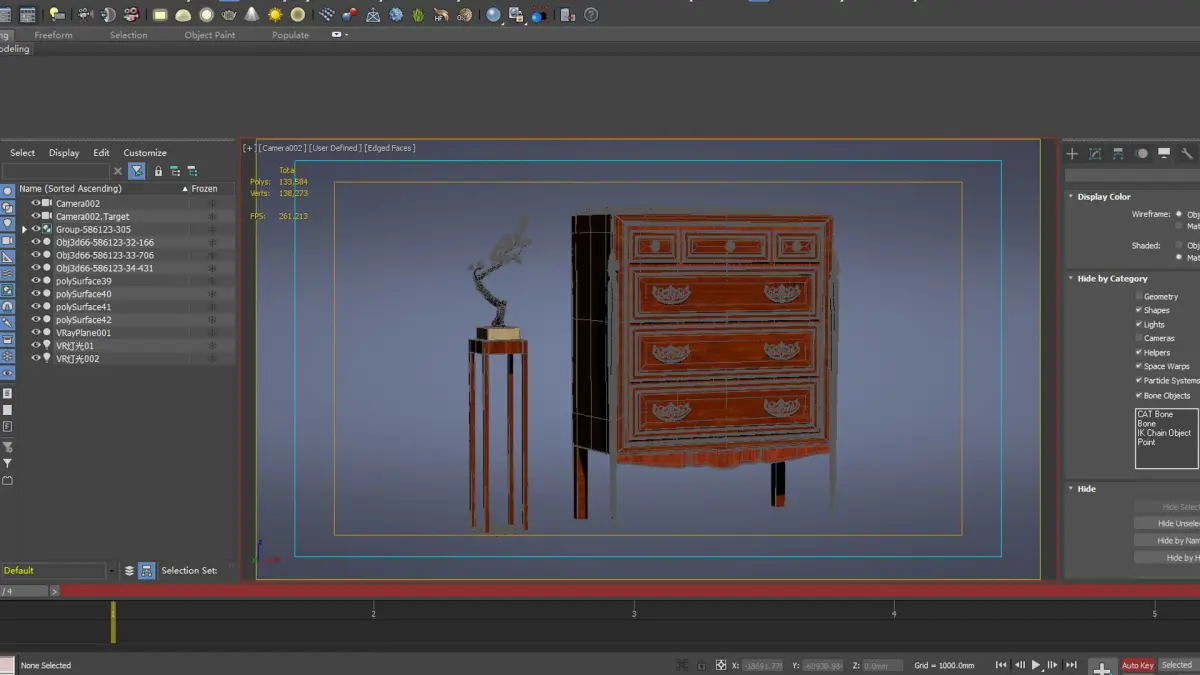This screenshot has height=675, width=1200.
Task: Click the Auto Key button
Action: point(1137,665)
